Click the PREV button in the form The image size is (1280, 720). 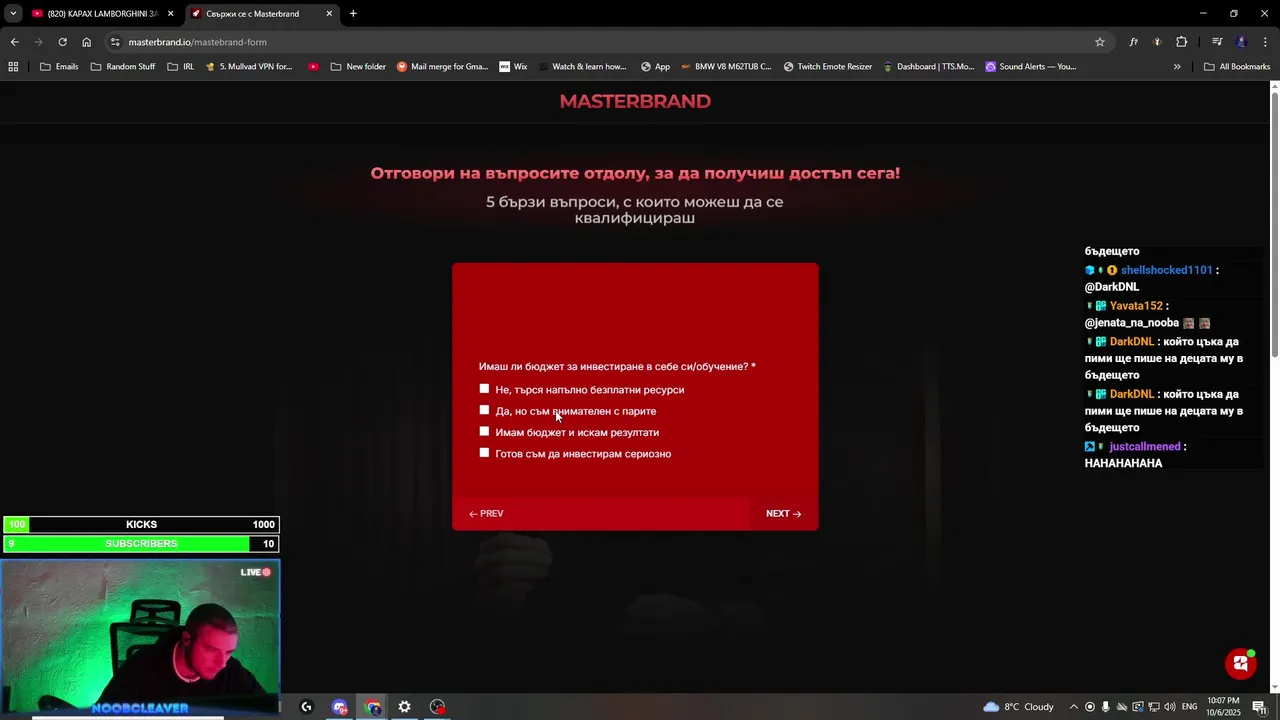(486, 514)
